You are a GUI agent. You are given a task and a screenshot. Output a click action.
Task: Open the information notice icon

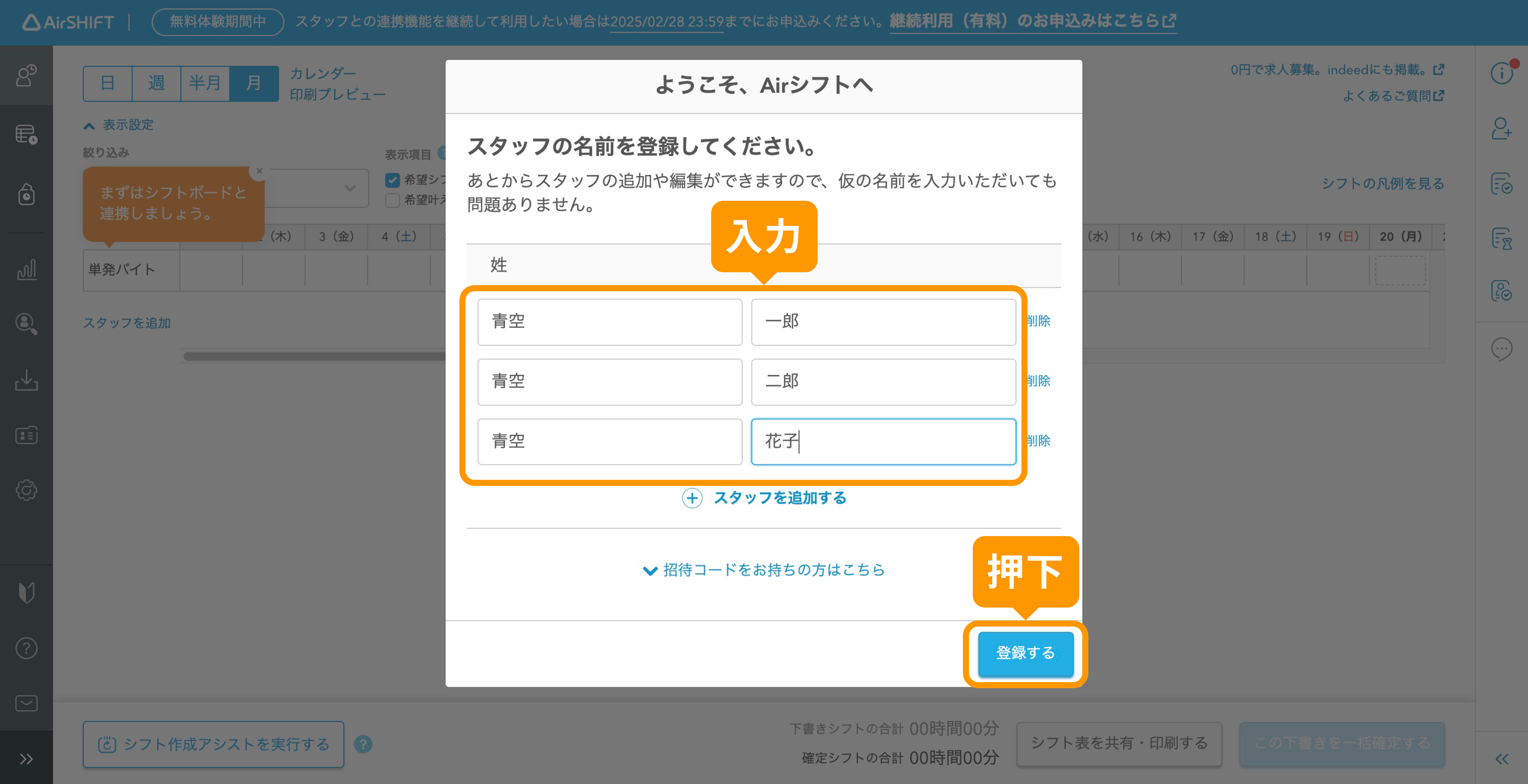pos(1502,73)
